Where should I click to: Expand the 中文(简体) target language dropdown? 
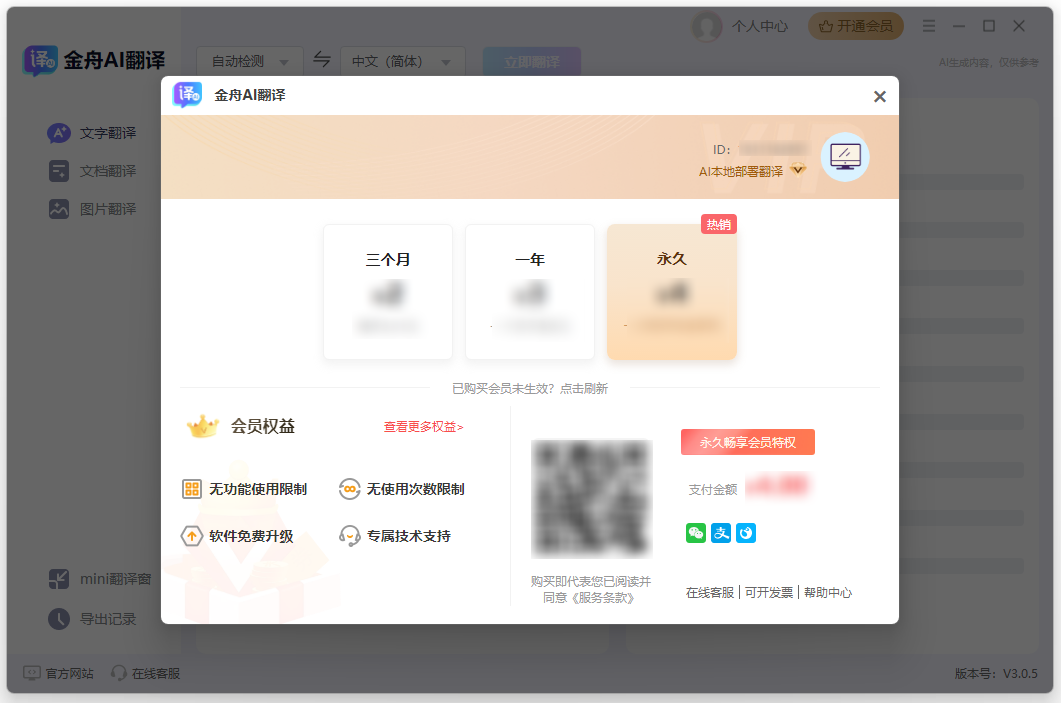pyautogui.click(x=402, y=61)
